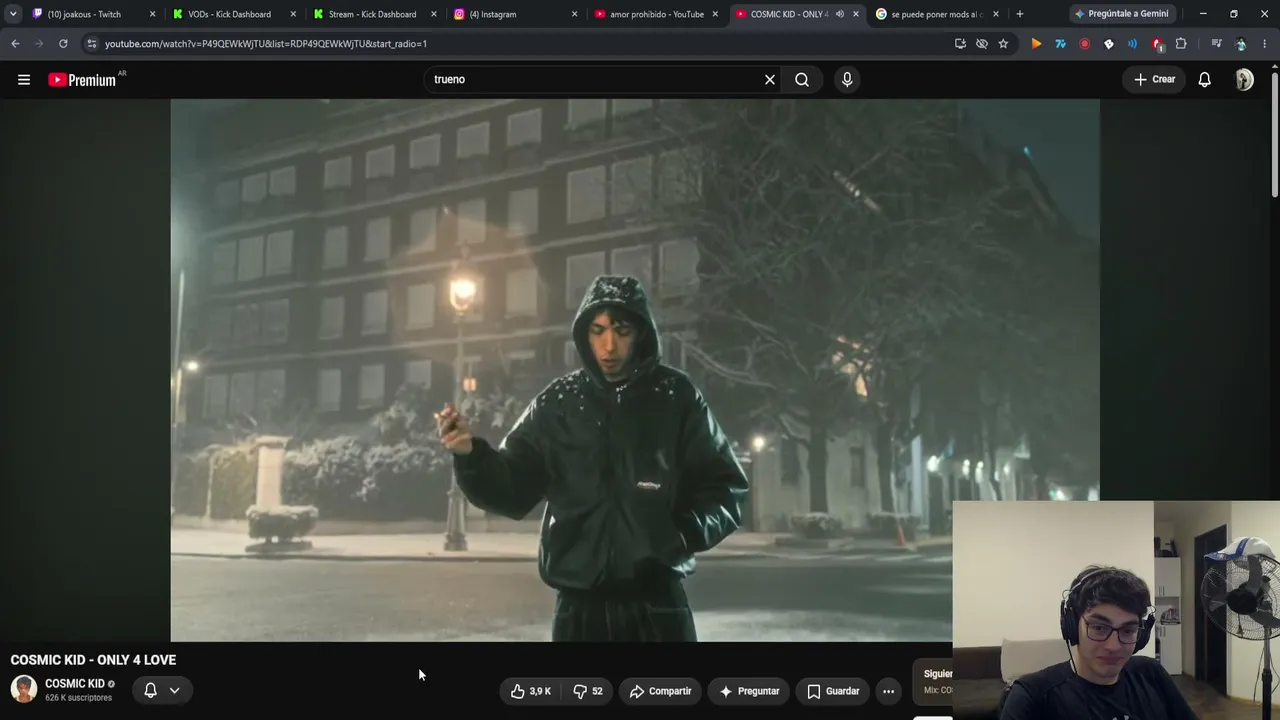Open the YouTube guide hamburger menu

[24, 80]
